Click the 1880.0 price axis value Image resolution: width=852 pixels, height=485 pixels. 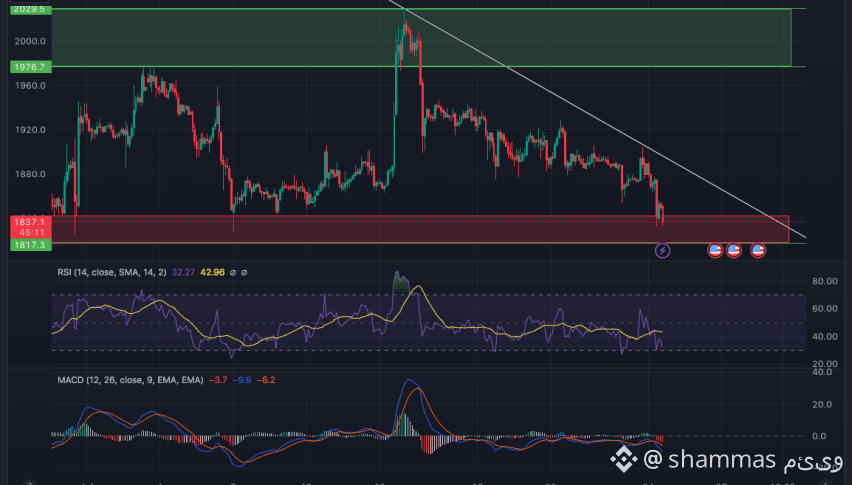(x=30, y=174)
